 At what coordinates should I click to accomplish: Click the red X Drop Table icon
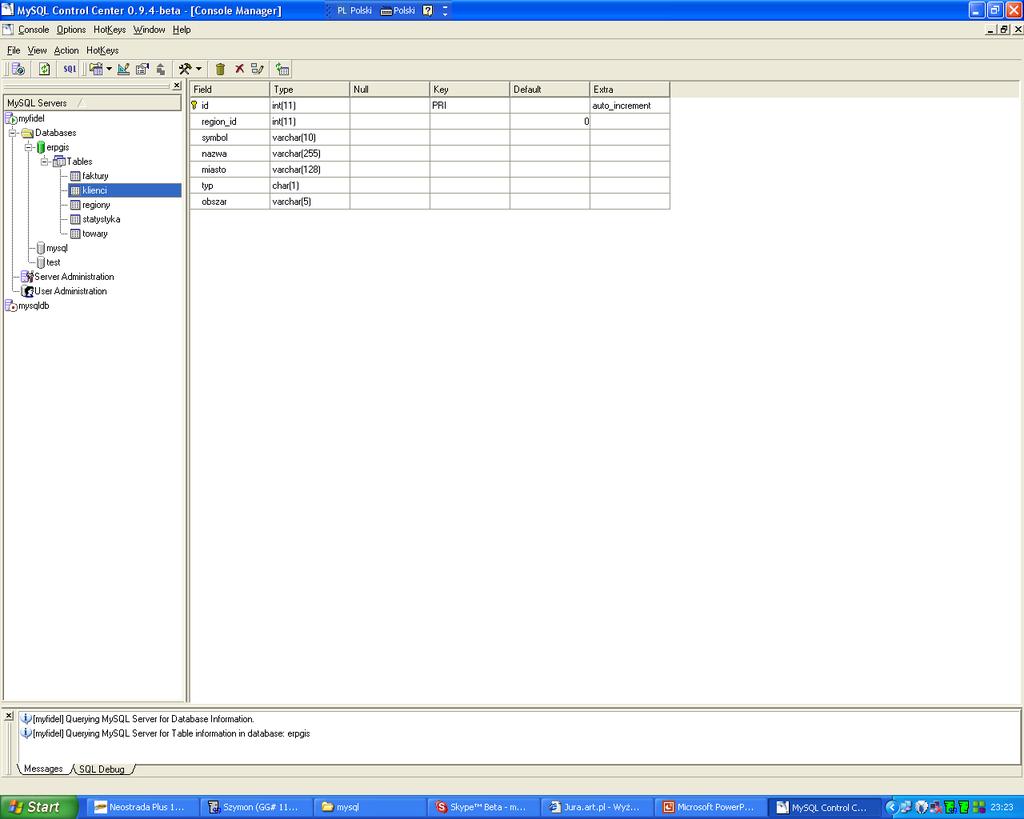239,69
